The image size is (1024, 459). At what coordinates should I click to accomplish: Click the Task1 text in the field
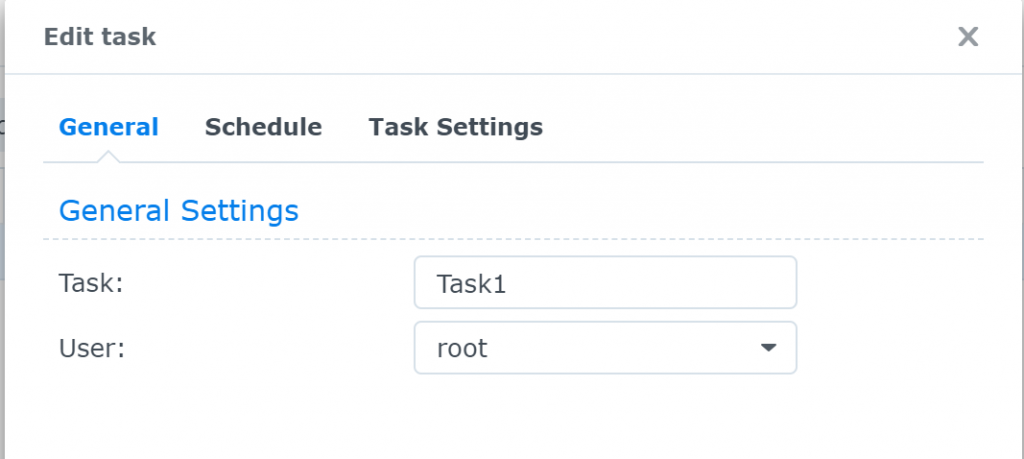coord(472,283)
